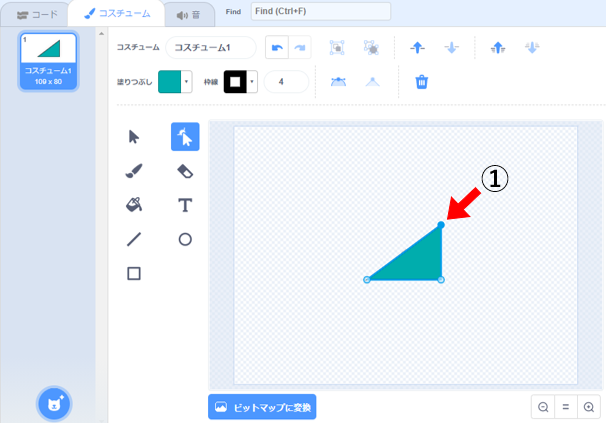Delete selection with trash icon
Screen dimensions: 606x423
pos(422,82)
